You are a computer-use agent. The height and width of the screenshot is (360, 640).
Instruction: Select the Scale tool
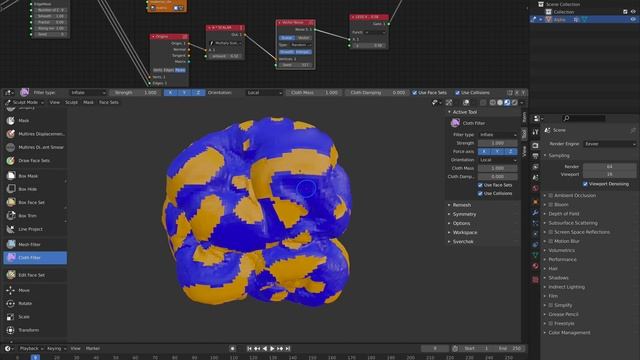coord(35,317)
